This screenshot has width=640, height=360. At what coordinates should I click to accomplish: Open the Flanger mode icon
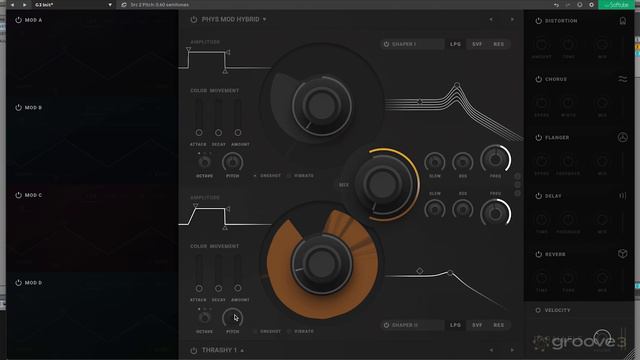[622, 137]
